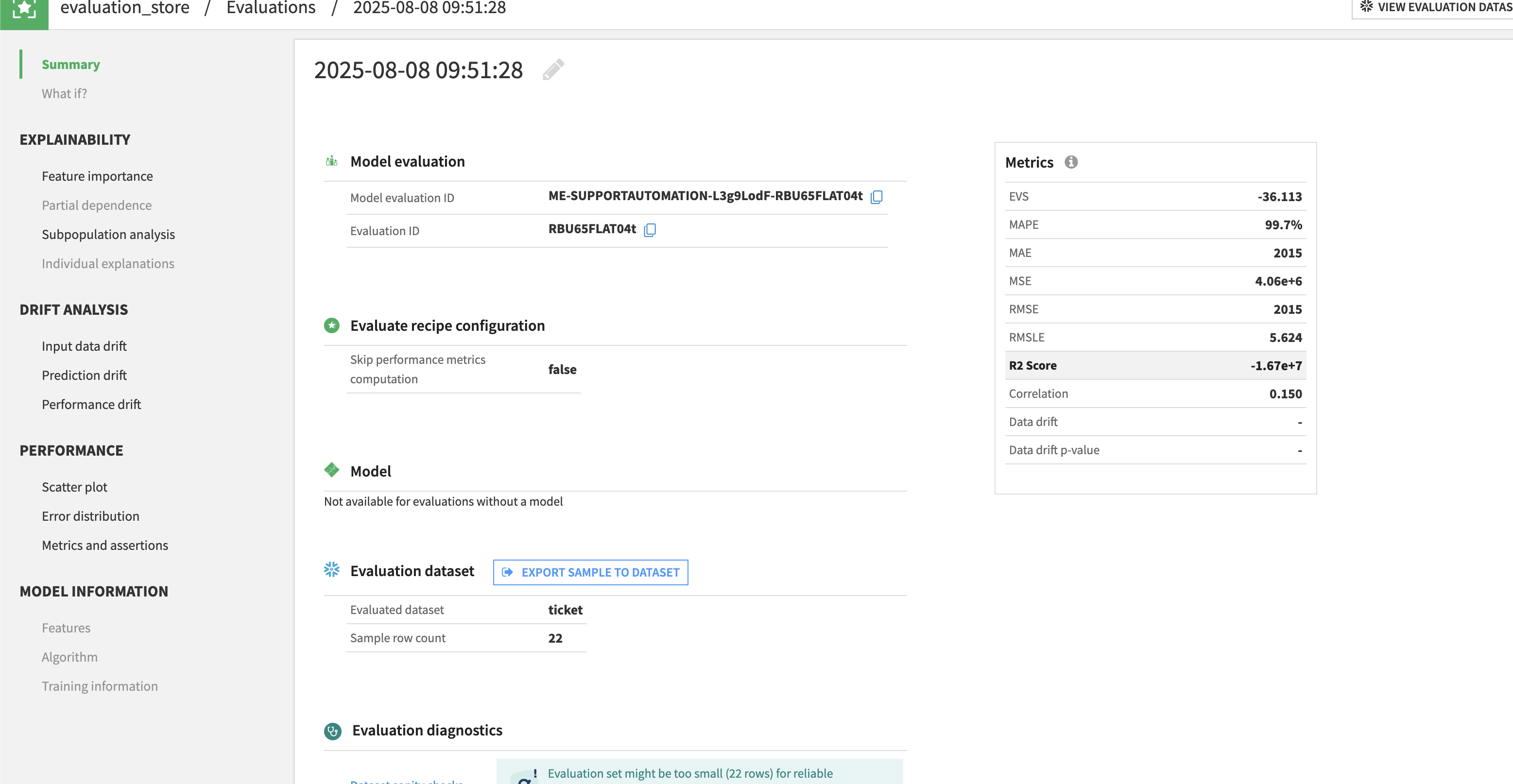Image resolution: width=1513 pixels, height=784 pixels.
Task: Click the green Model diamond icon
Action: 332,470
